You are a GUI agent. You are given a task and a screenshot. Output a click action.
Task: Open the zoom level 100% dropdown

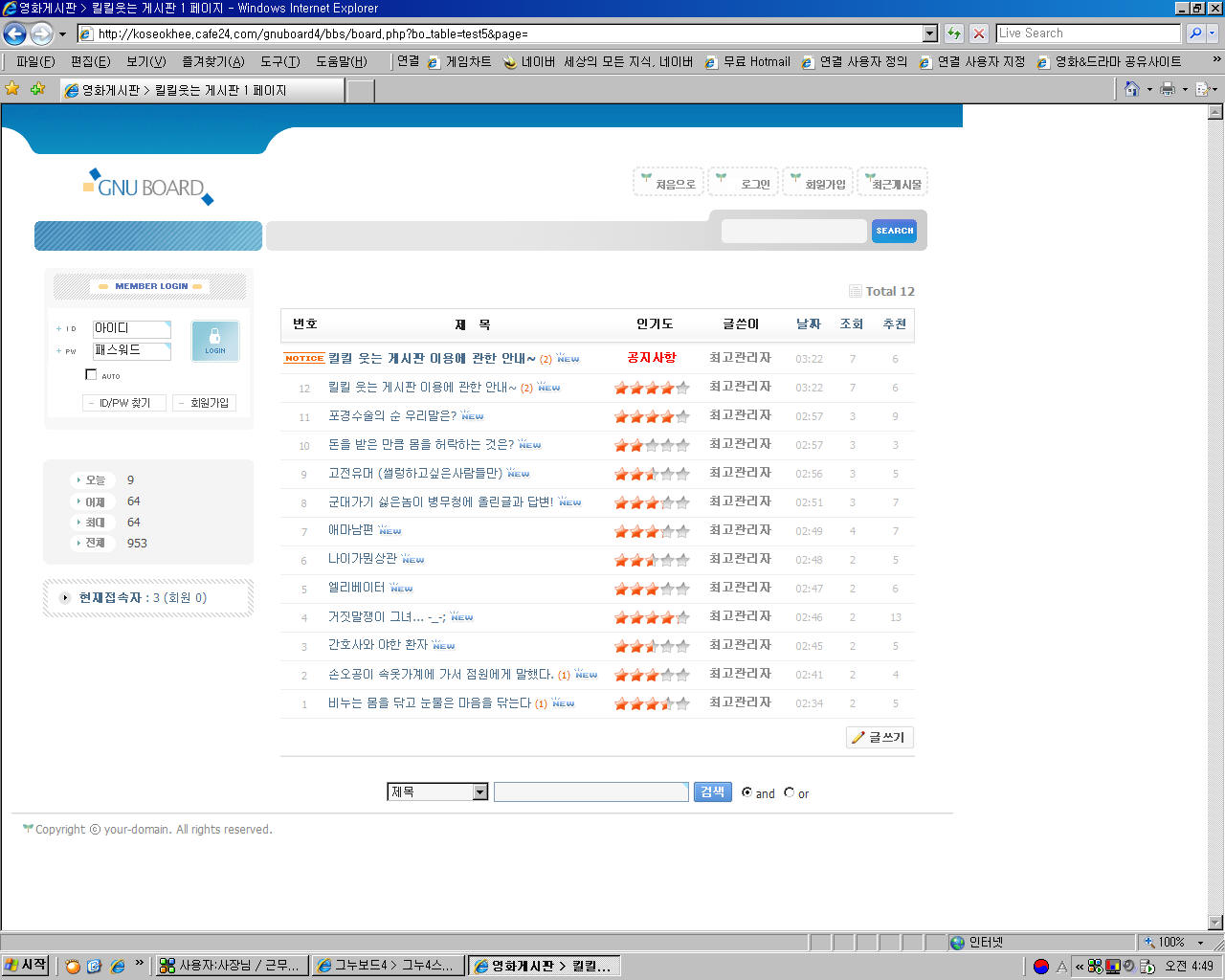point(1199,943)
